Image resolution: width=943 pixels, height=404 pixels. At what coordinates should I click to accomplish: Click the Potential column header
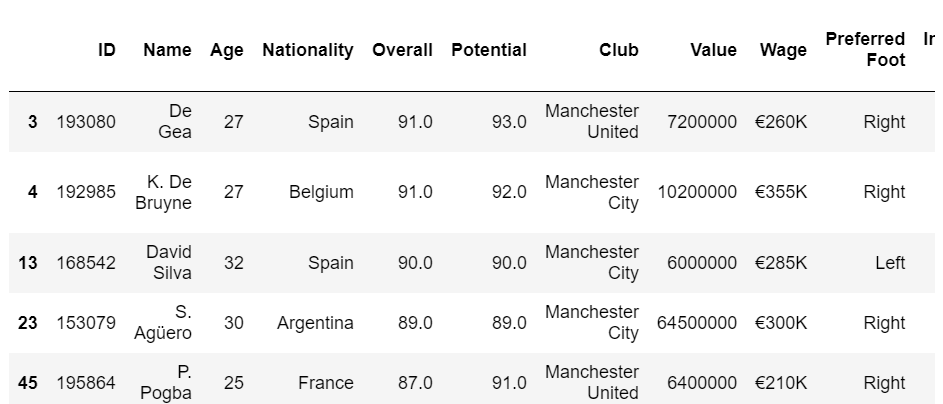(x=488, y=50)
